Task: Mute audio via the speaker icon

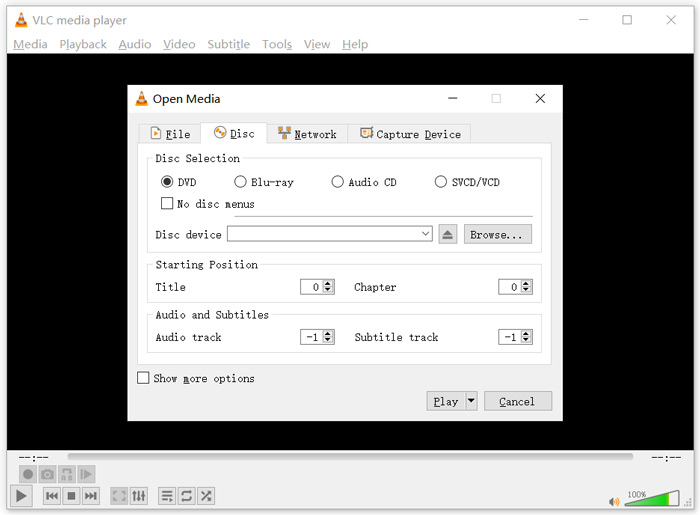Action: [614, 502]
